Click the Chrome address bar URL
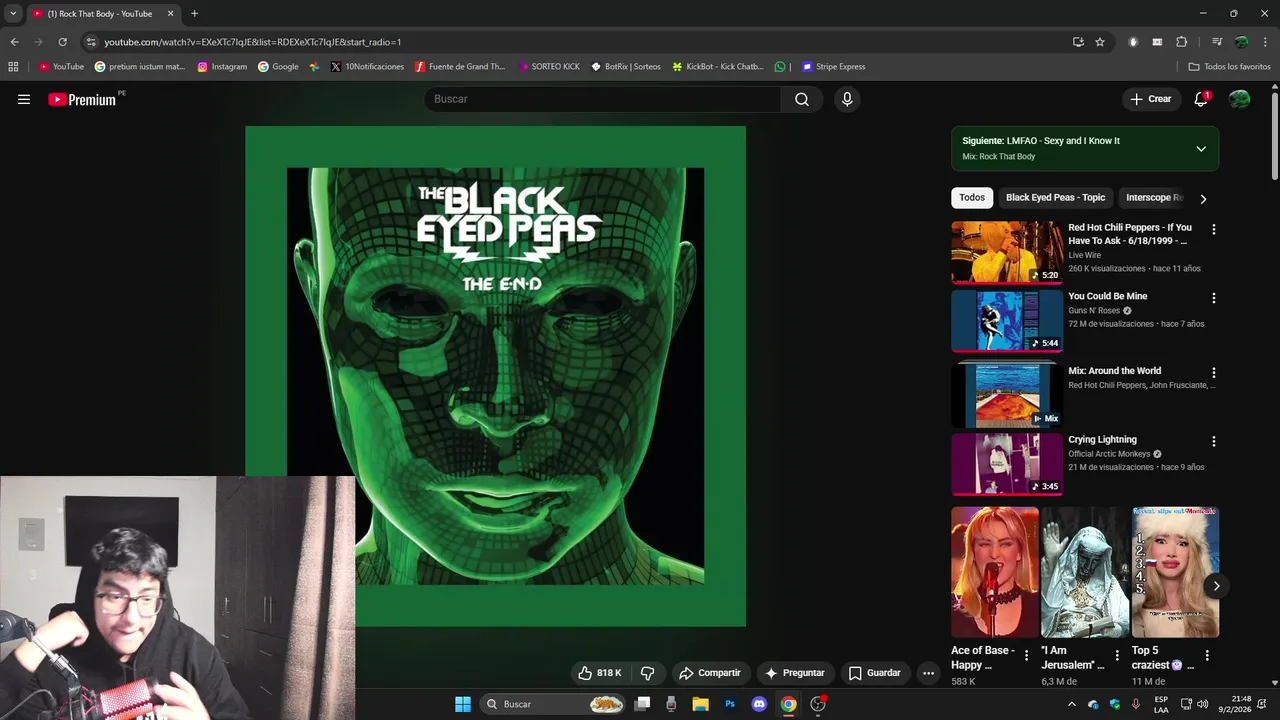 (x=253, y=42)
